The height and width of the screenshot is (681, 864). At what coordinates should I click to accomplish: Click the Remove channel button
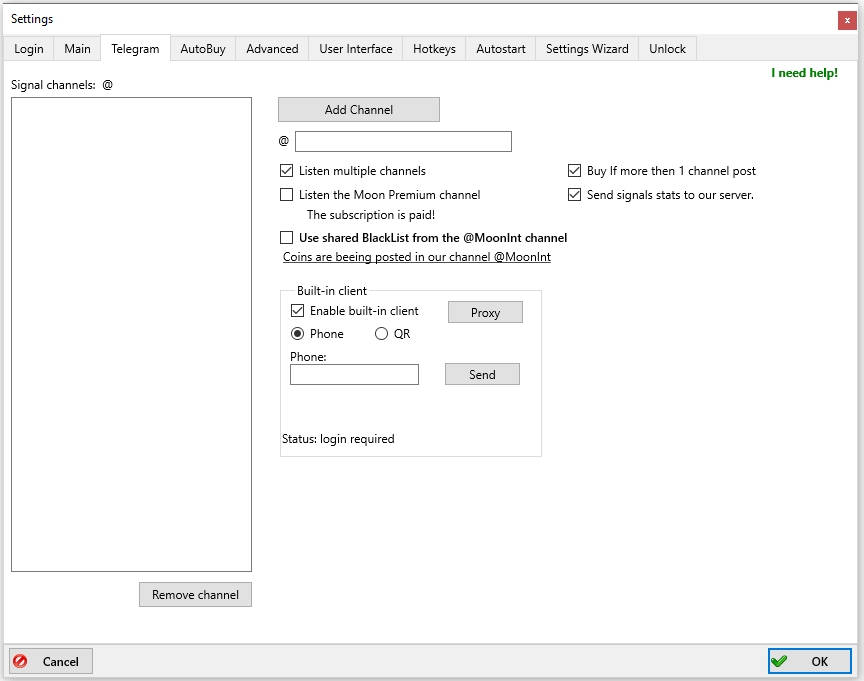pyautogui.click(x=195, y=594)
